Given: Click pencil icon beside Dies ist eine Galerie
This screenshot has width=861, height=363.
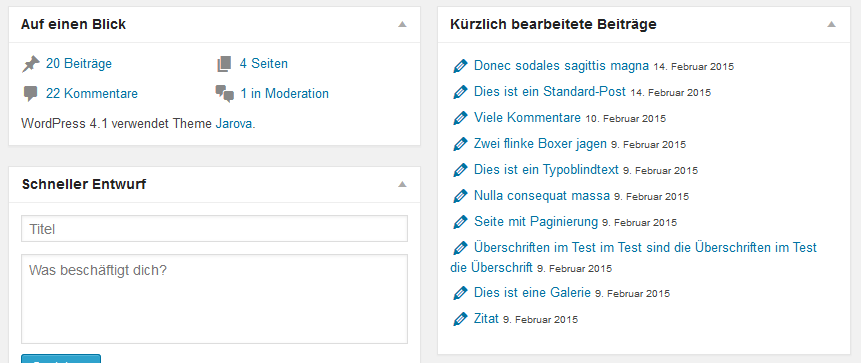Looking at the screenshot, I should pos(460,293).
